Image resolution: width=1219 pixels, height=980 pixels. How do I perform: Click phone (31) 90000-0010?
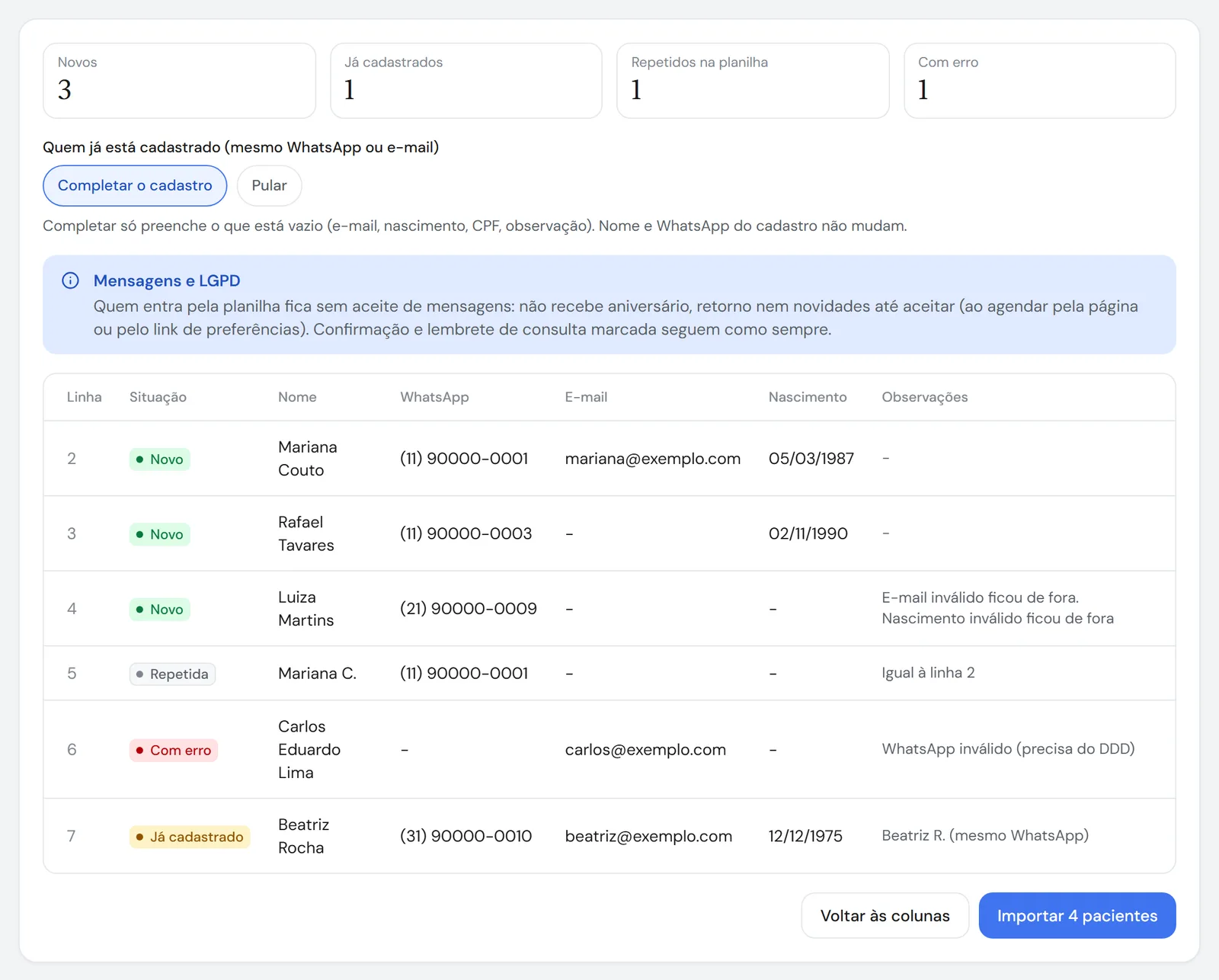(x=466, y=836)
